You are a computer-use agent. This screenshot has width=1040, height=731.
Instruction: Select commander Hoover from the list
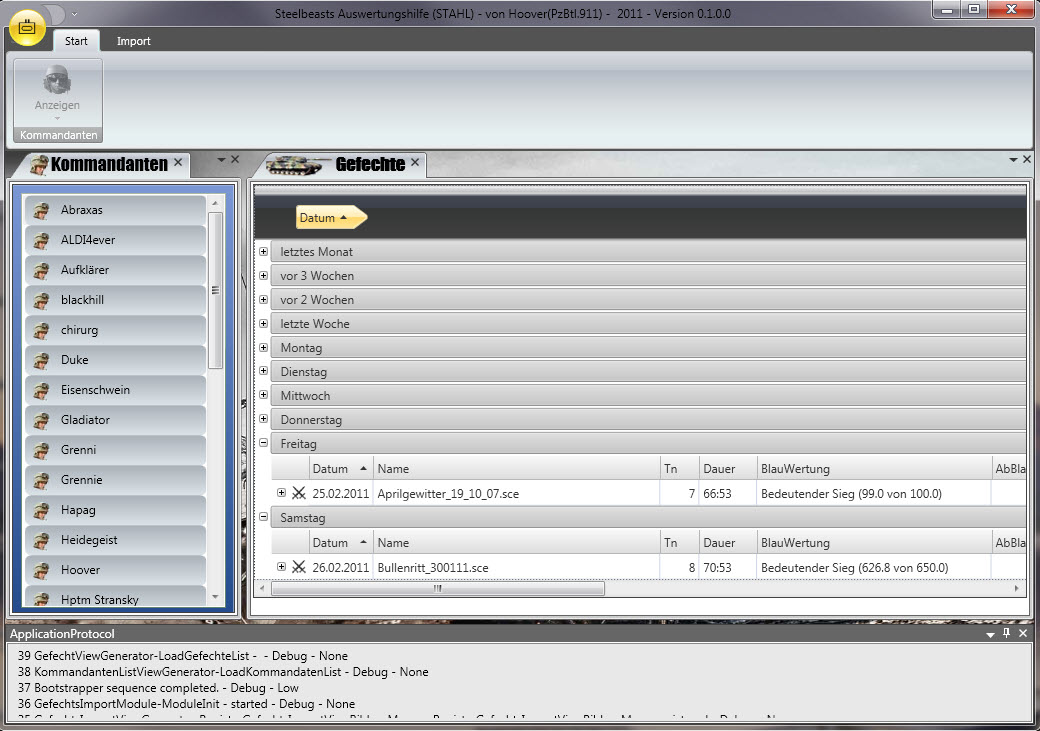click(x=80, y=570)
